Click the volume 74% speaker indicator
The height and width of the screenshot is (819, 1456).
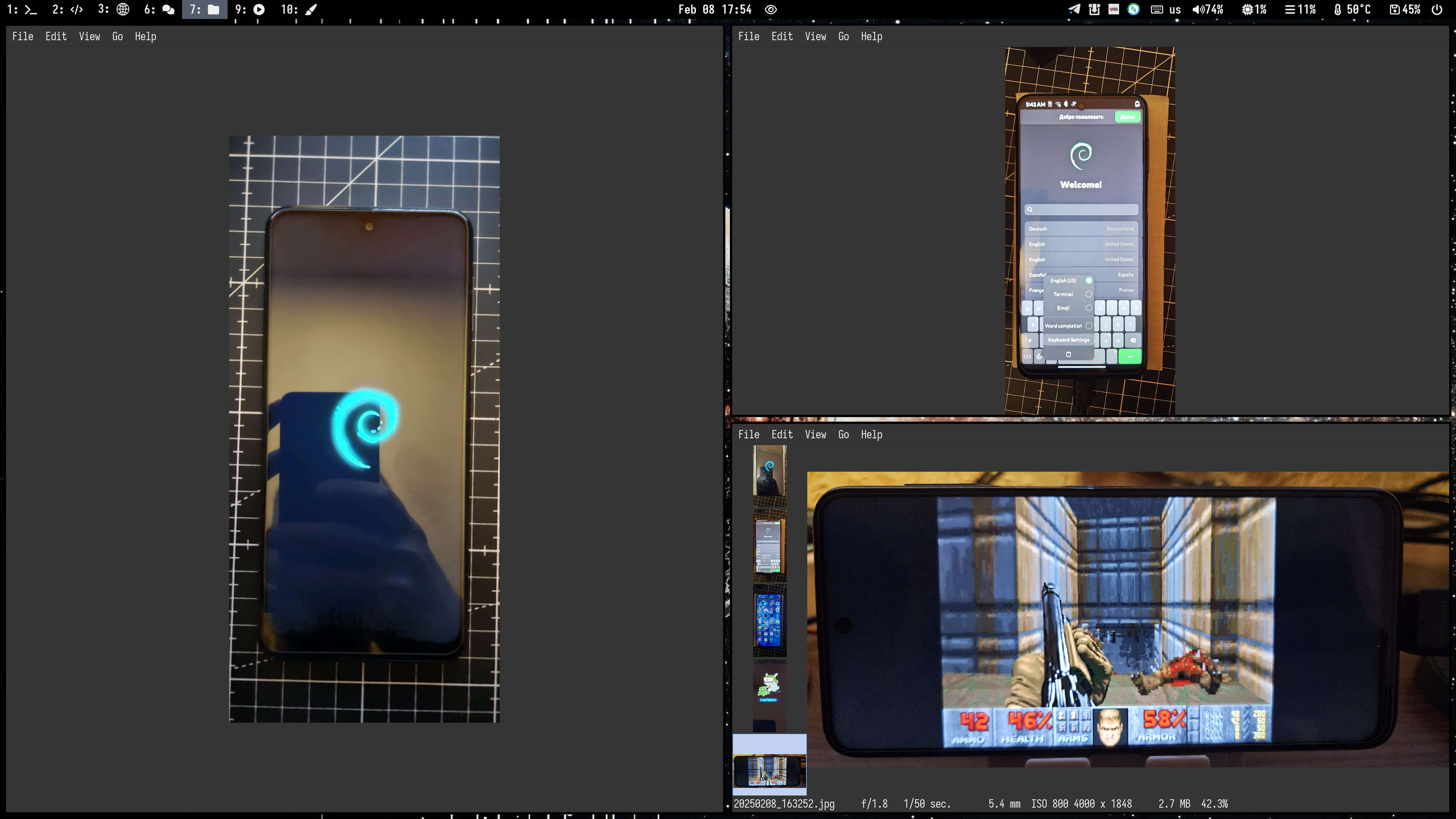click(1208, 9)
